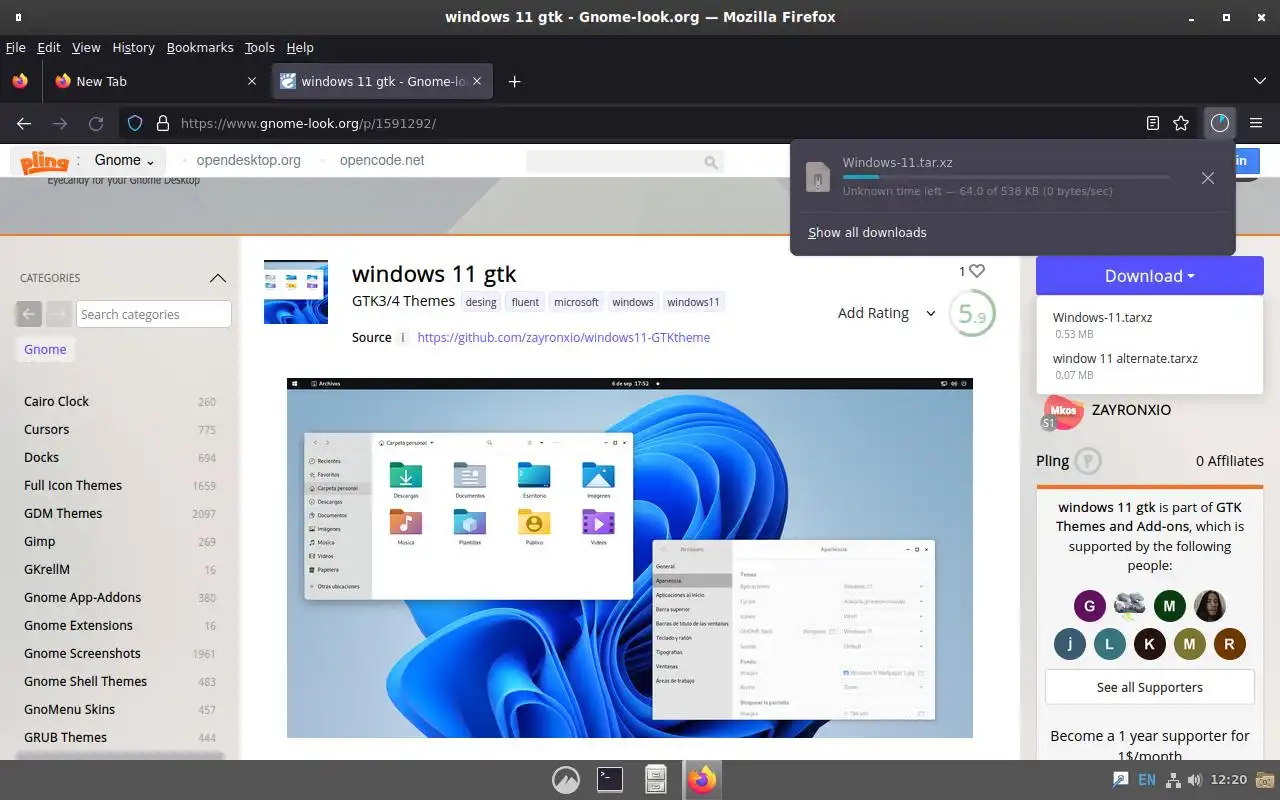This screenshot has height=800, width=1280.
Task: Open the Cairo Clock category
Action: pos(56,401)
